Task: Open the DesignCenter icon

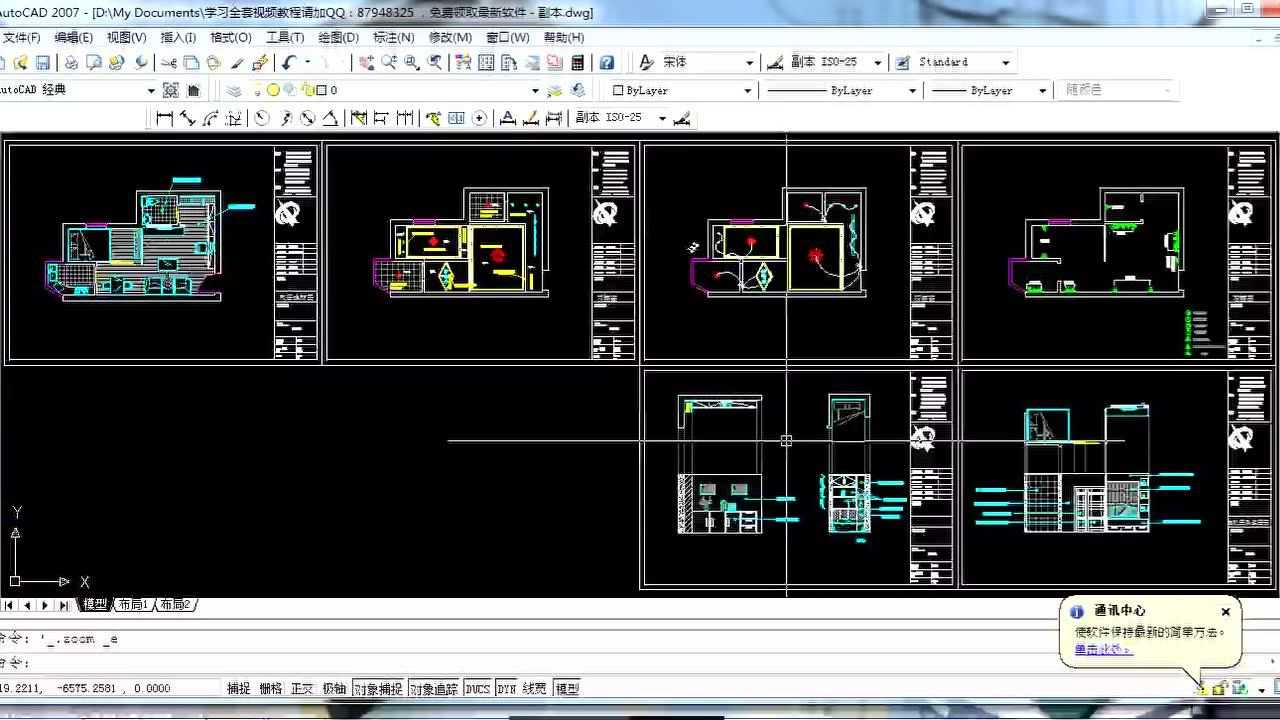Action: tap(486, 62)
